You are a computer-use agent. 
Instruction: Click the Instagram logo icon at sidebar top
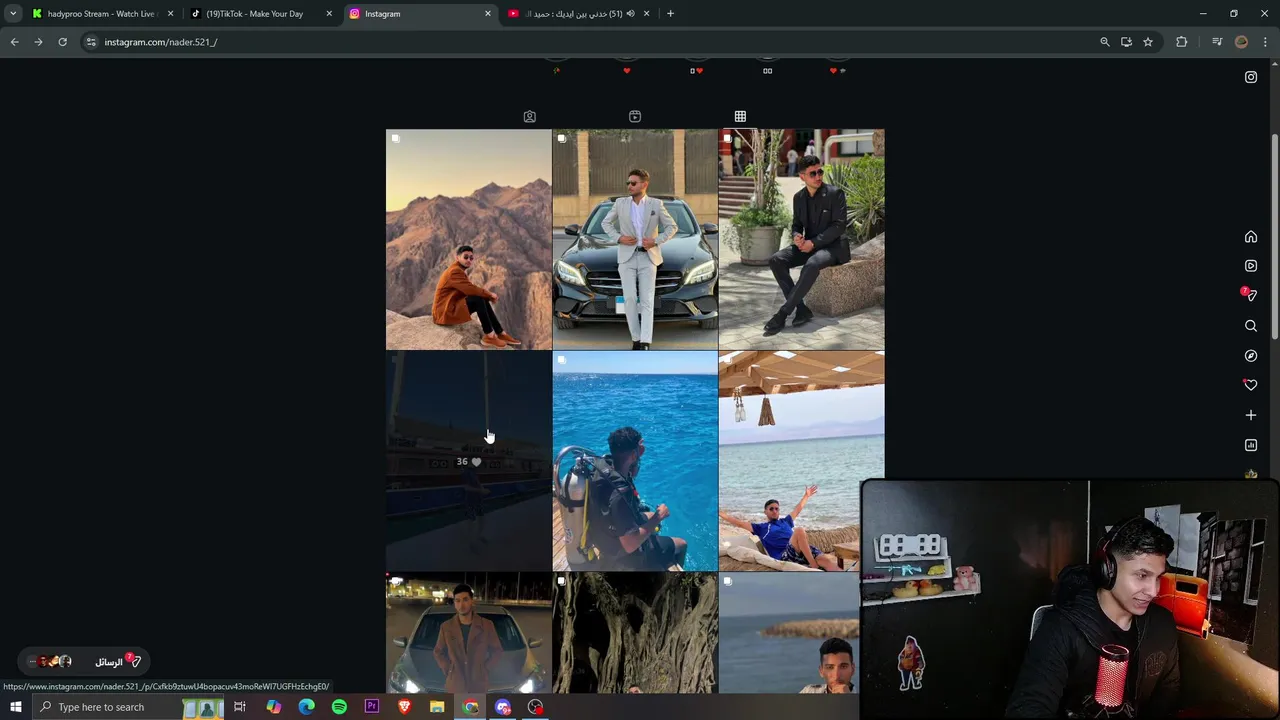tap(1250, 77)
